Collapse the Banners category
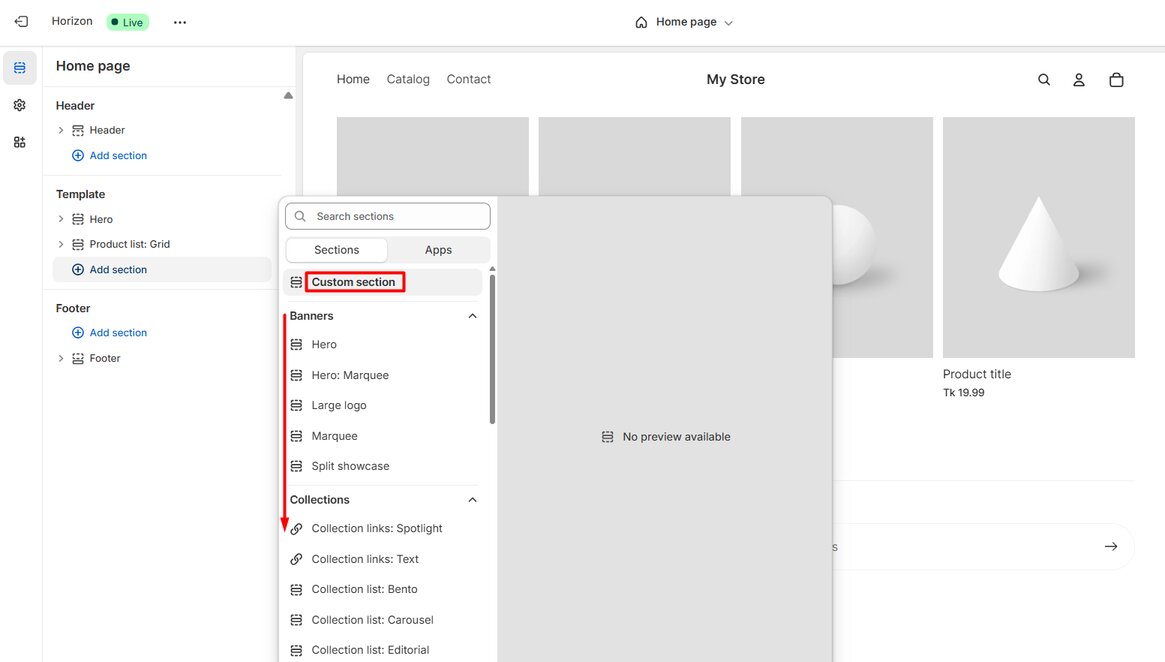 point(472,316)
